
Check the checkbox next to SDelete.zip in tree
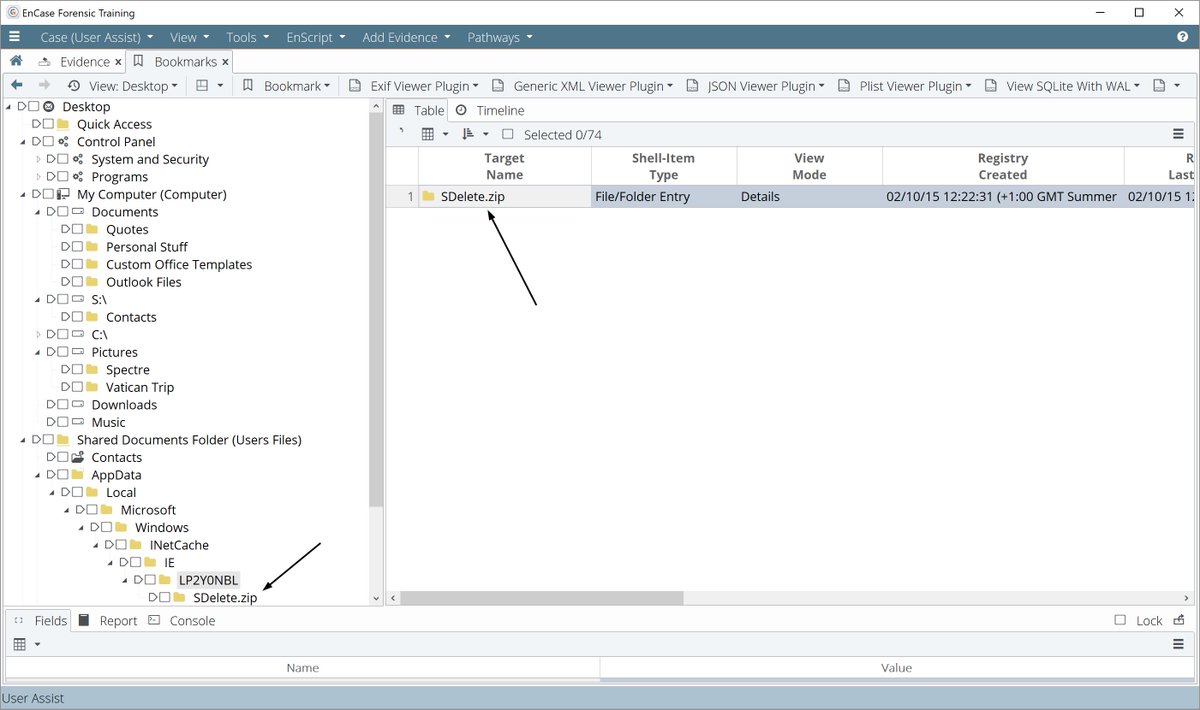pos(162,597)
